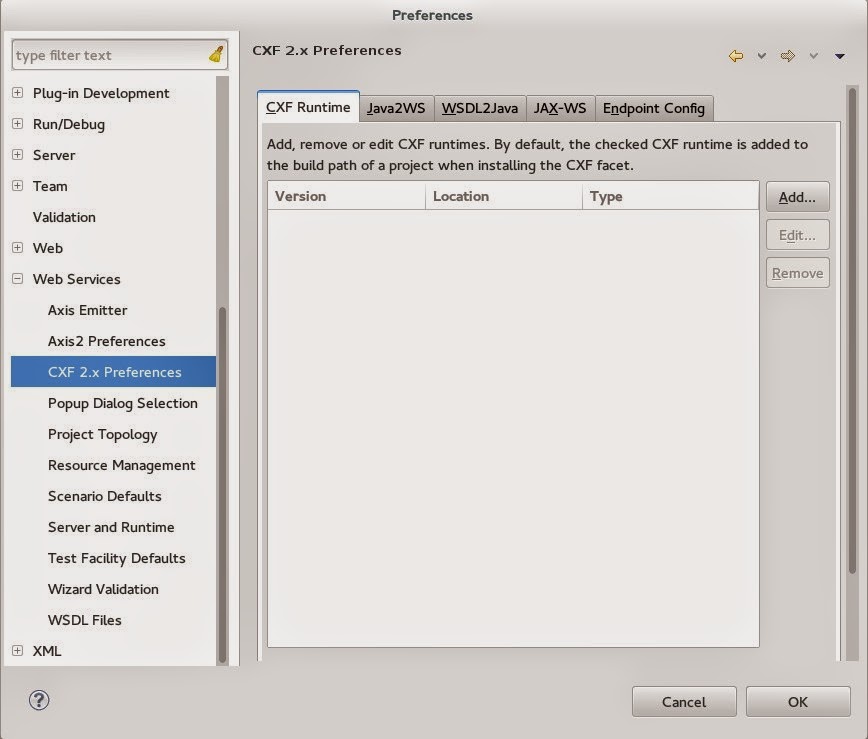Go forward with the yellow right arrow
868x739 pixels.
[x=787, y=56]
